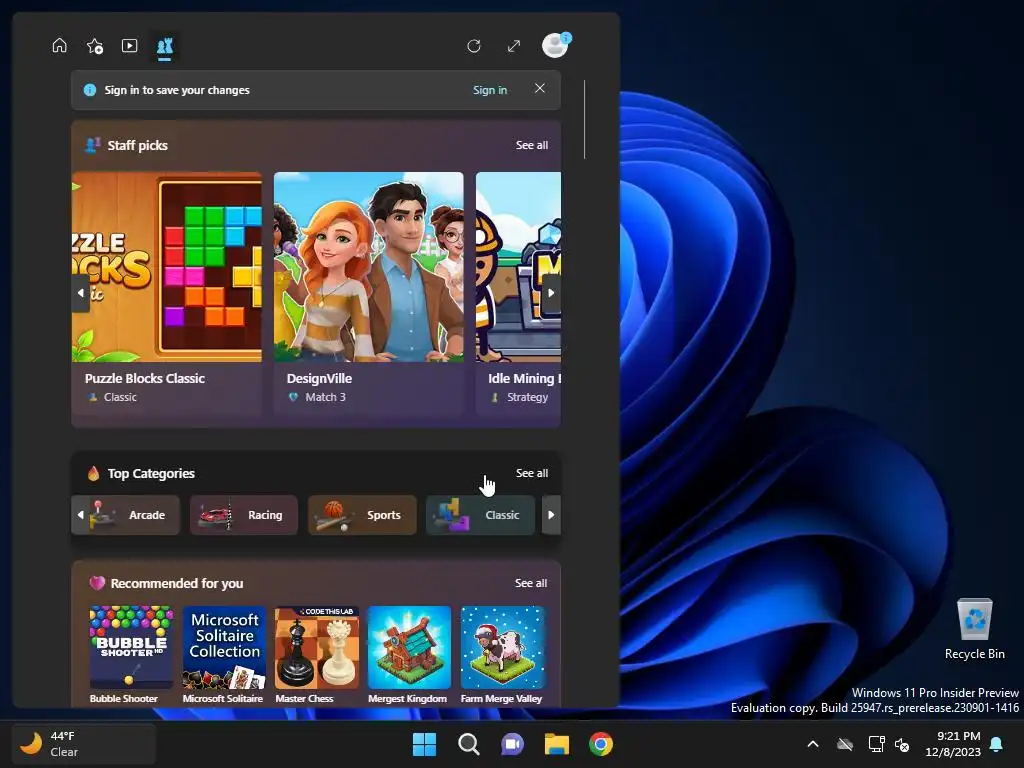Click the Sign in link
The image size is (1024, 768).
pyautogui.click(x=490, y=90)
